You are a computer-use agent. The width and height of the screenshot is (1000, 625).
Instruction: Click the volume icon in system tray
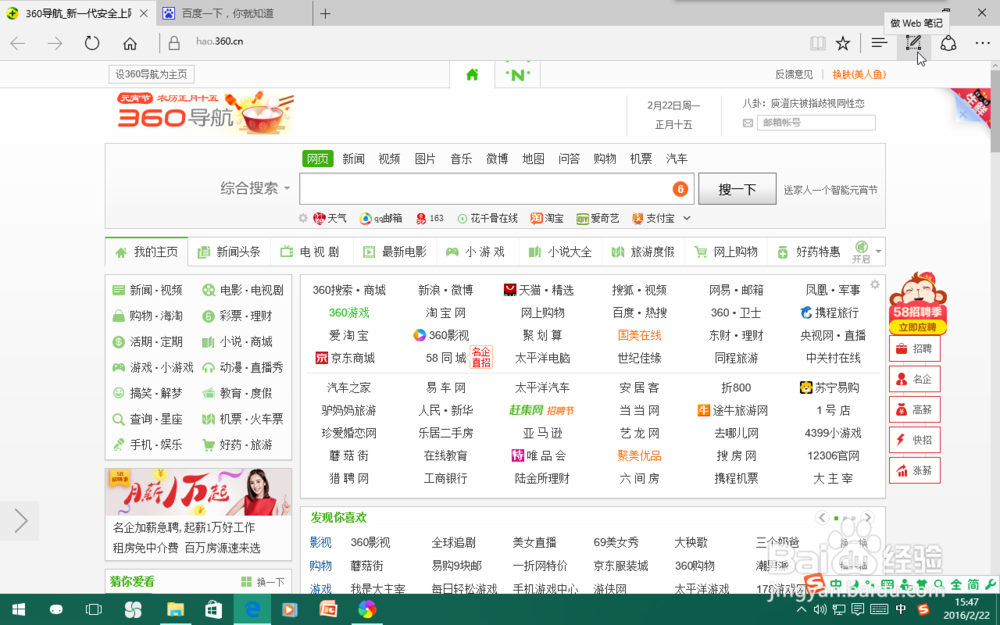(x=820, y=610)
